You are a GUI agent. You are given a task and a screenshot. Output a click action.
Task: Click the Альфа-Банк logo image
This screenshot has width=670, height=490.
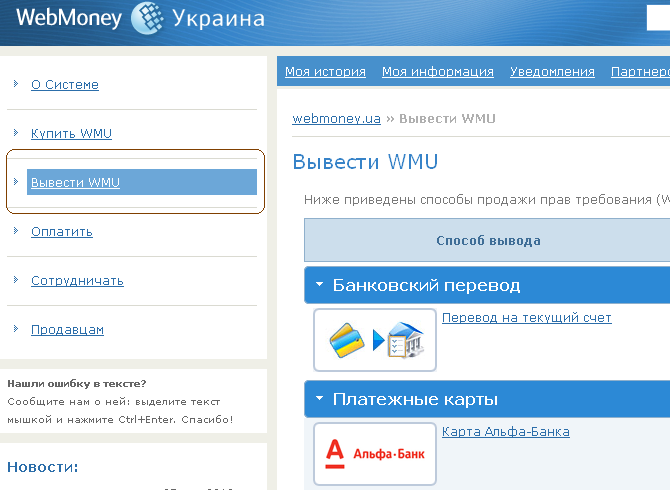pyautogui.click(x=375, y=454)
